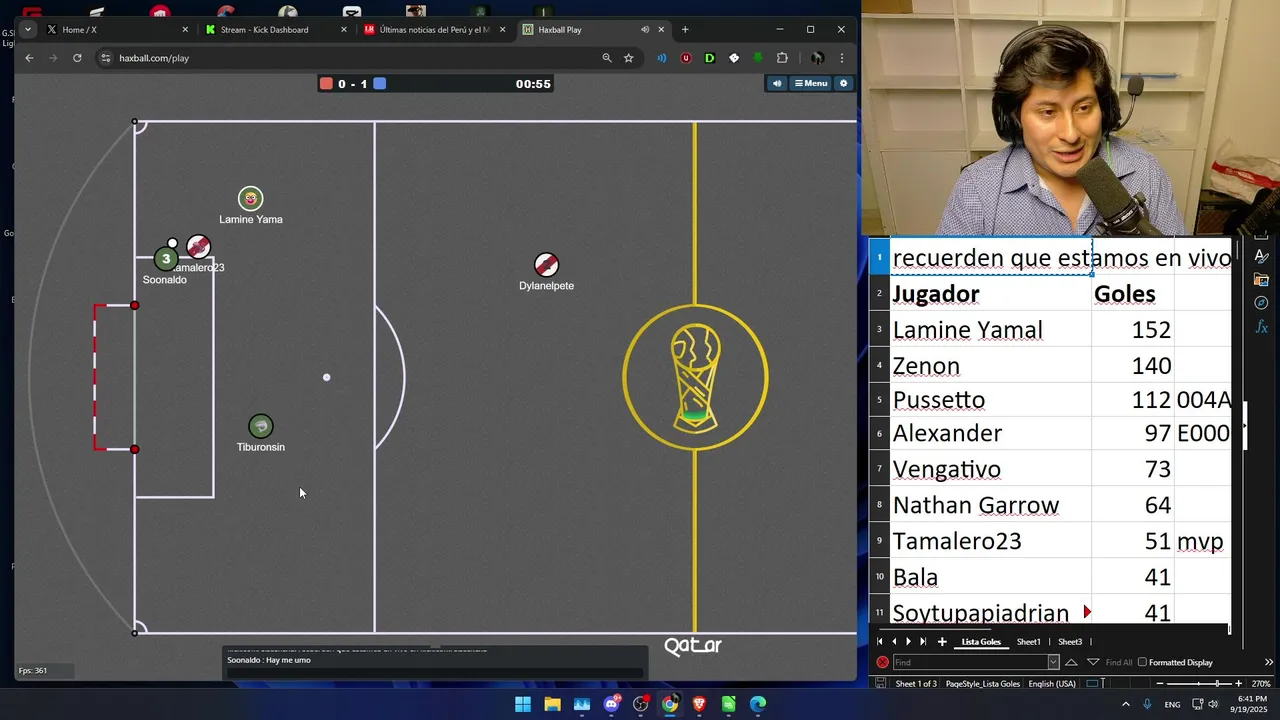1280x720 pixels.
Task: Click the green download extension icon
Action: pyautogui.click(x=758, y=58)
